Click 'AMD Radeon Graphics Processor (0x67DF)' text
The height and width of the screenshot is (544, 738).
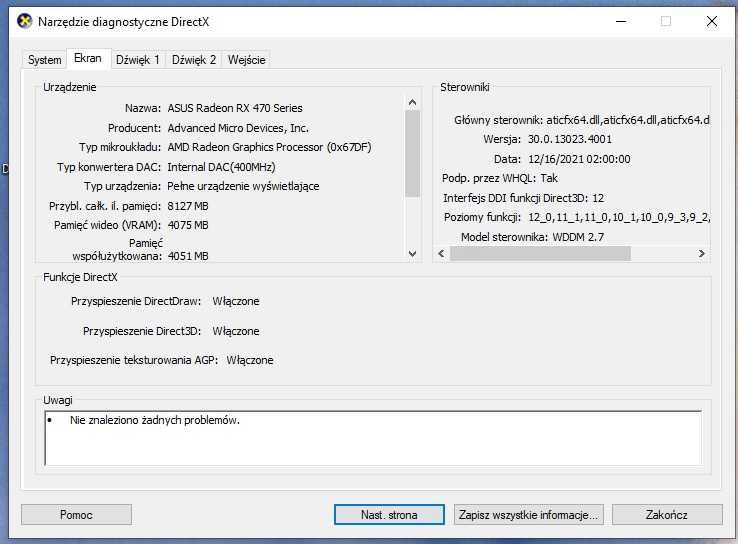coord(269,147)
